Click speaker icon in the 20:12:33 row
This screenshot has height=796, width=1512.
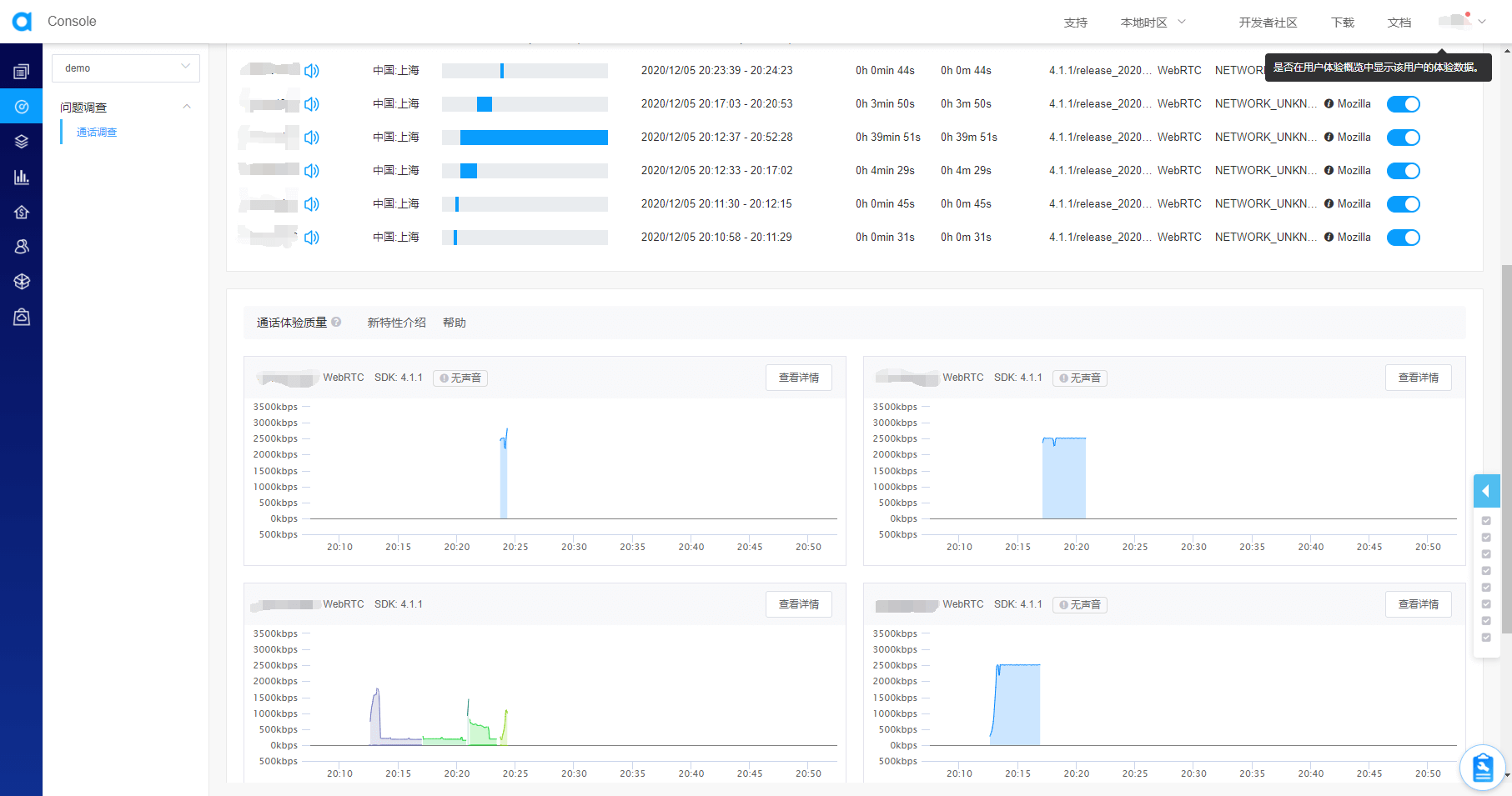click(312, 171)
